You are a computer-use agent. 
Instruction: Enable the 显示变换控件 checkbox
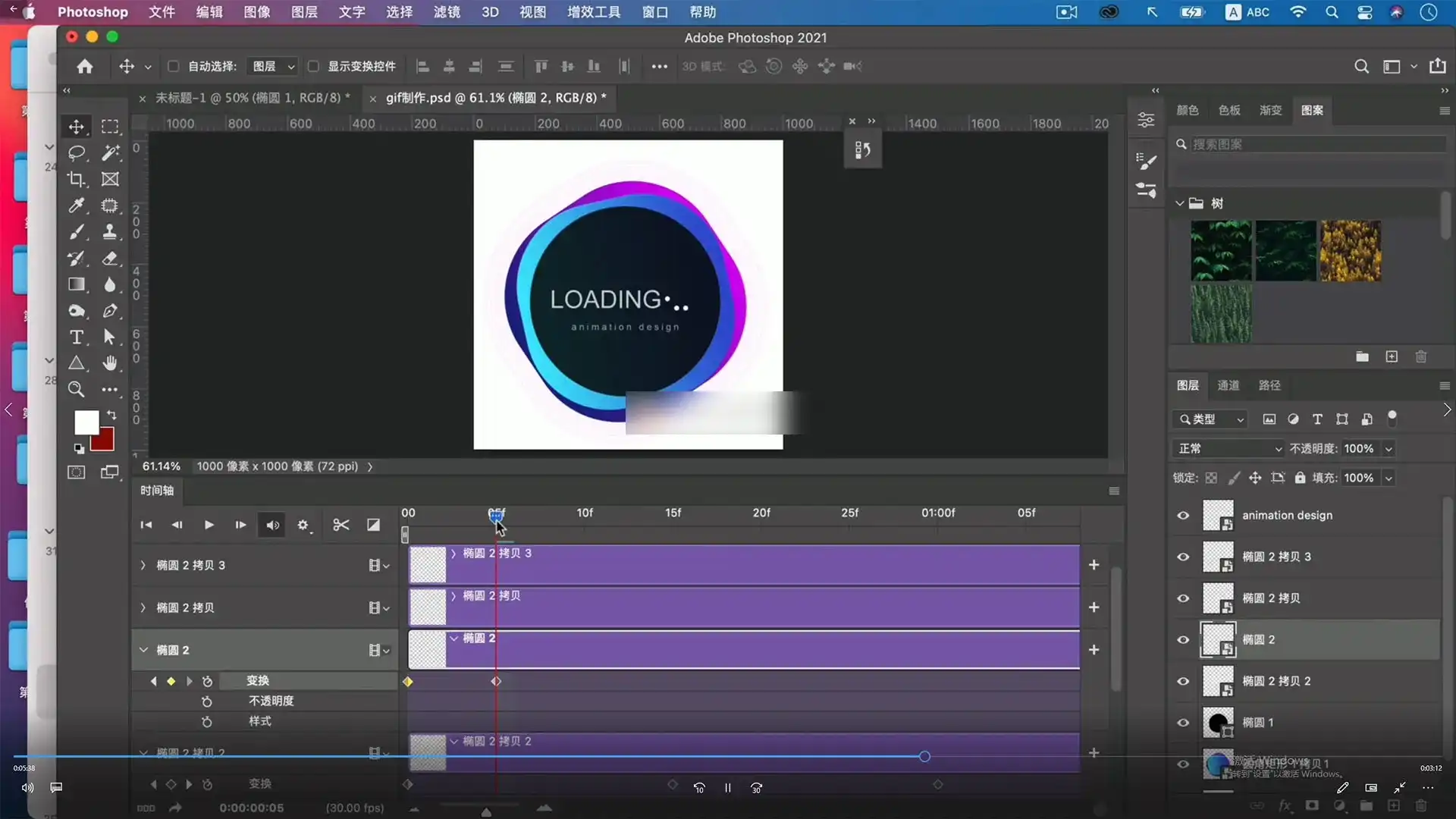(x=313, y=66)
